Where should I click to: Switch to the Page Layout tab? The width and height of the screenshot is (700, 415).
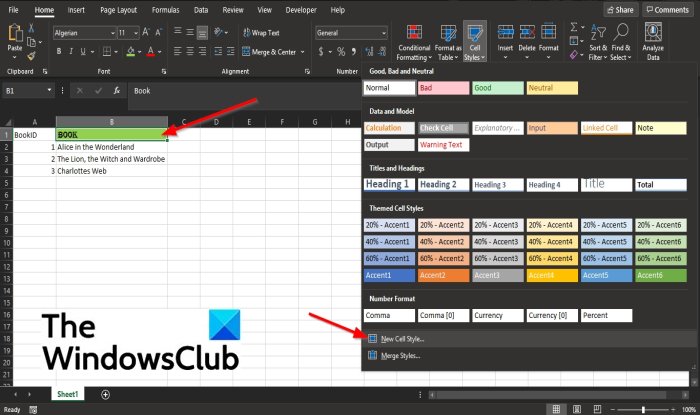pyautogui.click(x=118, y=10)
